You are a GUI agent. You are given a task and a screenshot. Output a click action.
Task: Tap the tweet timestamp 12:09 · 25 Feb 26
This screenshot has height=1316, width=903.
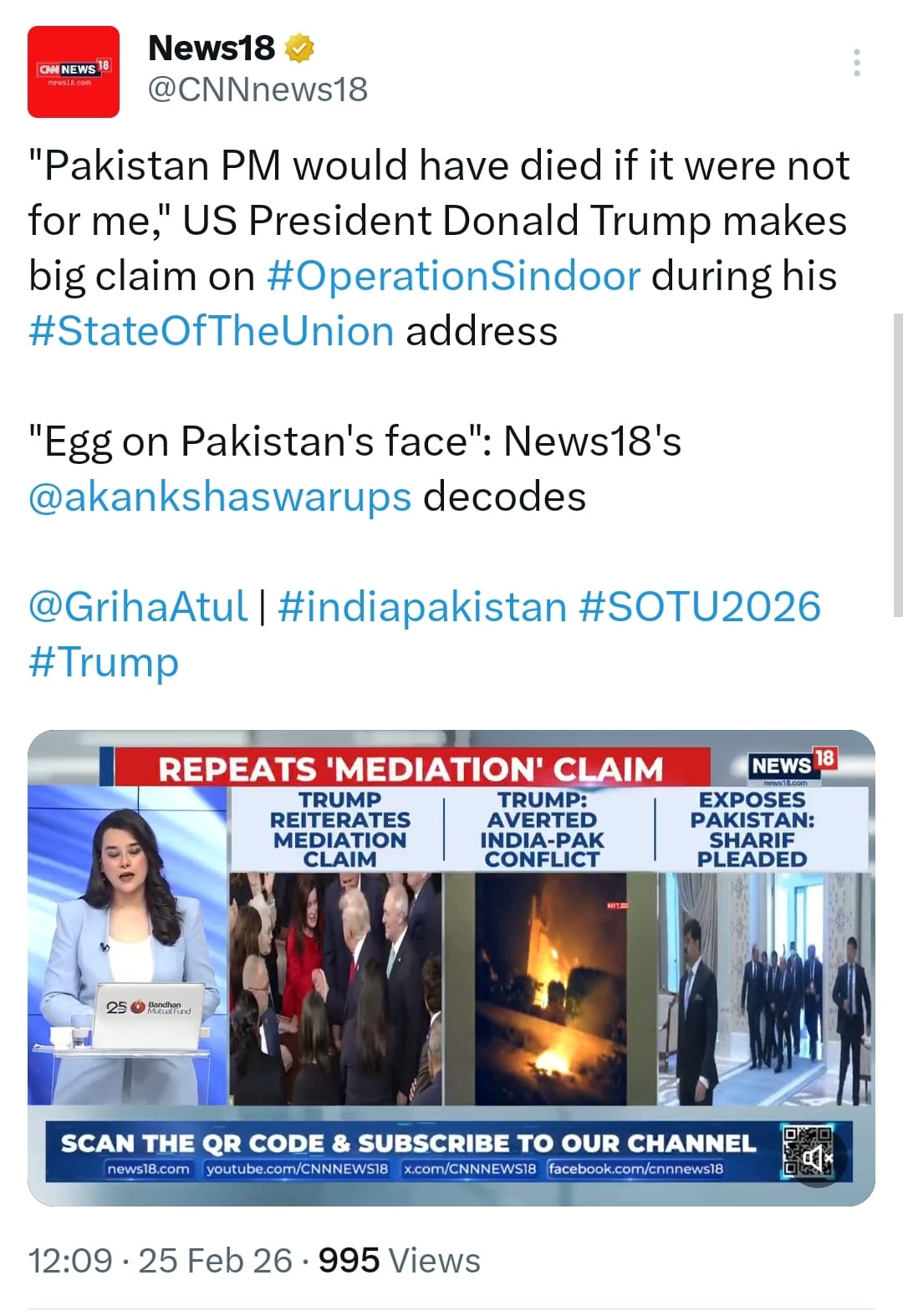(161, 1260)
